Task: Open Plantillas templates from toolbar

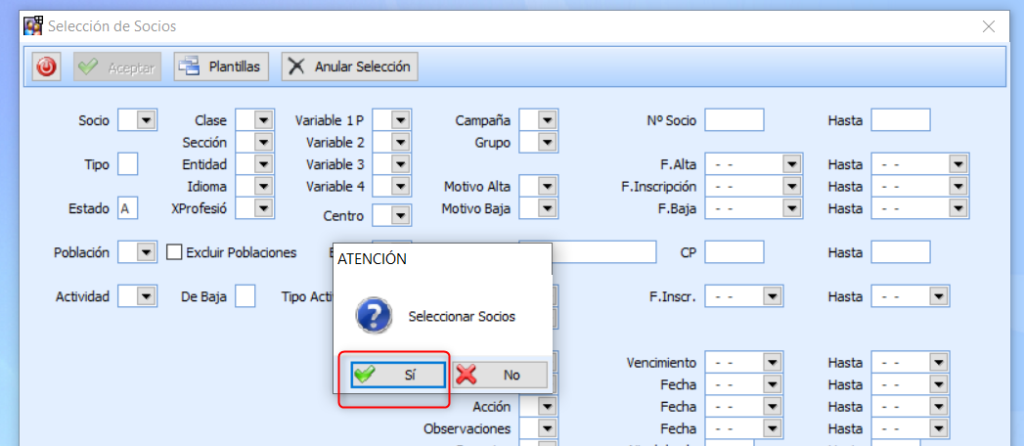Action: click(221, 67)
